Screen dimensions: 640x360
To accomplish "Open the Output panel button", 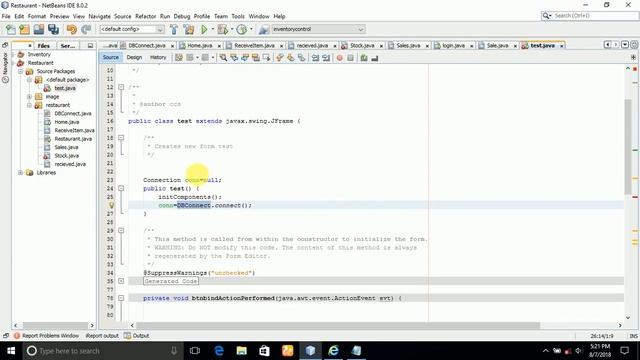I will (x=137, y=336).
